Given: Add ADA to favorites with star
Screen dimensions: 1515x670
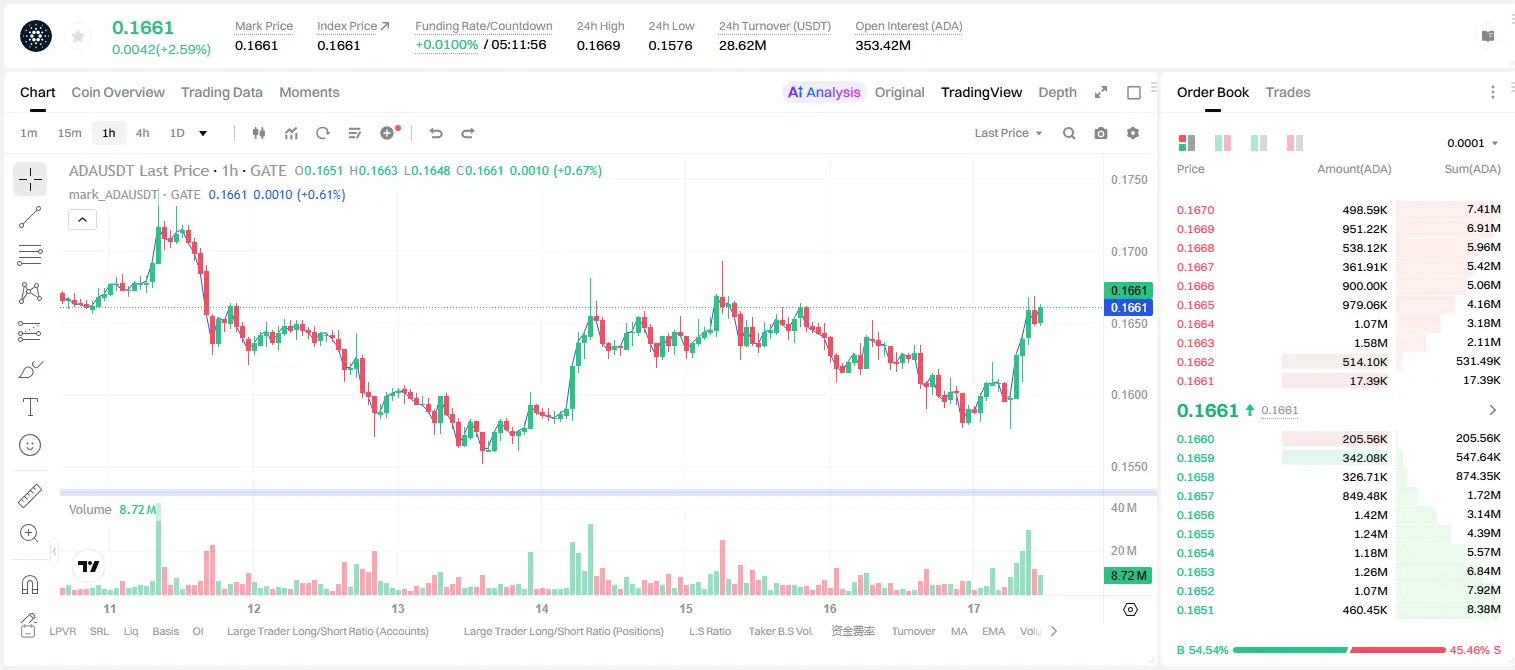Looking at the screenshot, I should click(78, 36).
